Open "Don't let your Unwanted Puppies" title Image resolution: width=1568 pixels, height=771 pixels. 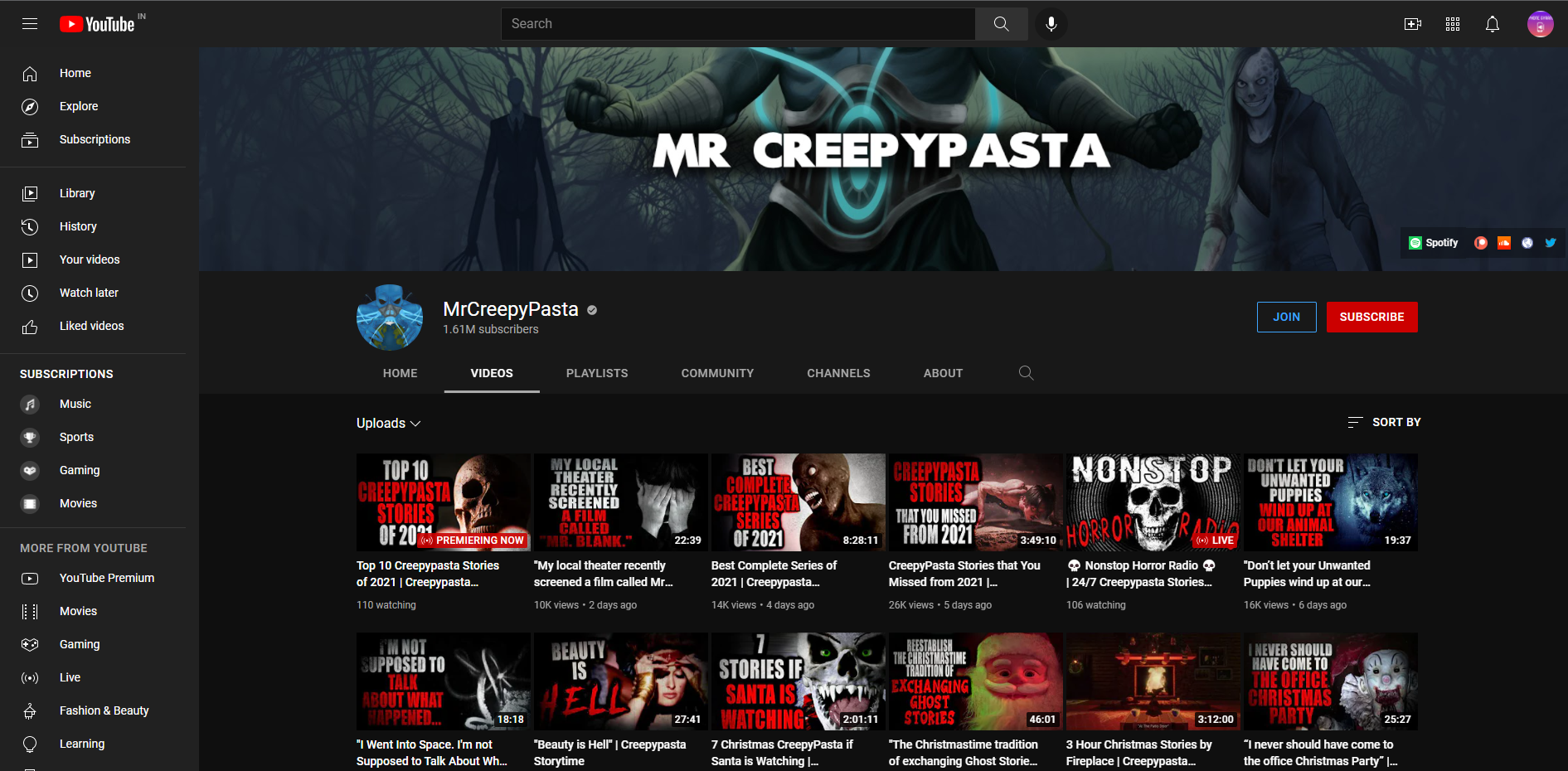point(1307,574)
